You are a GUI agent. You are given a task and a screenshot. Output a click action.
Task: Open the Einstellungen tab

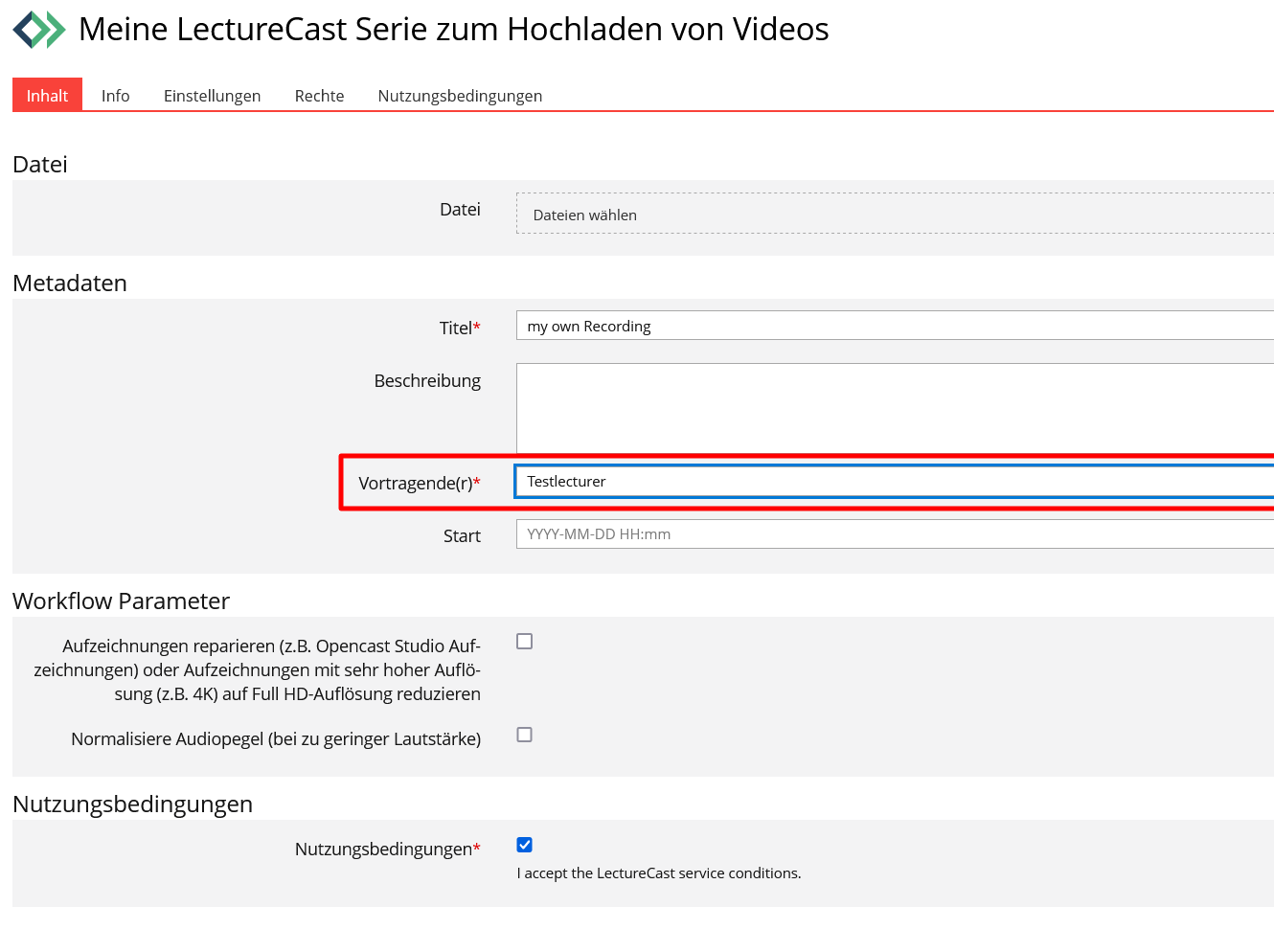coord(212,95)
